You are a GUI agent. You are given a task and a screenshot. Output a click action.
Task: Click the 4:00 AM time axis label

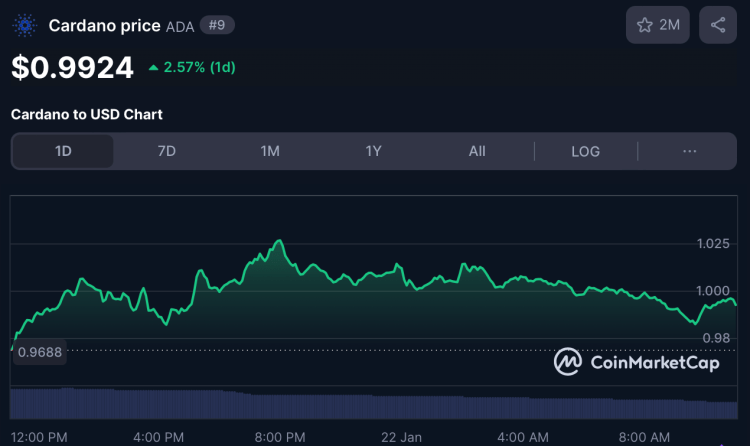(x=523, y=437)
